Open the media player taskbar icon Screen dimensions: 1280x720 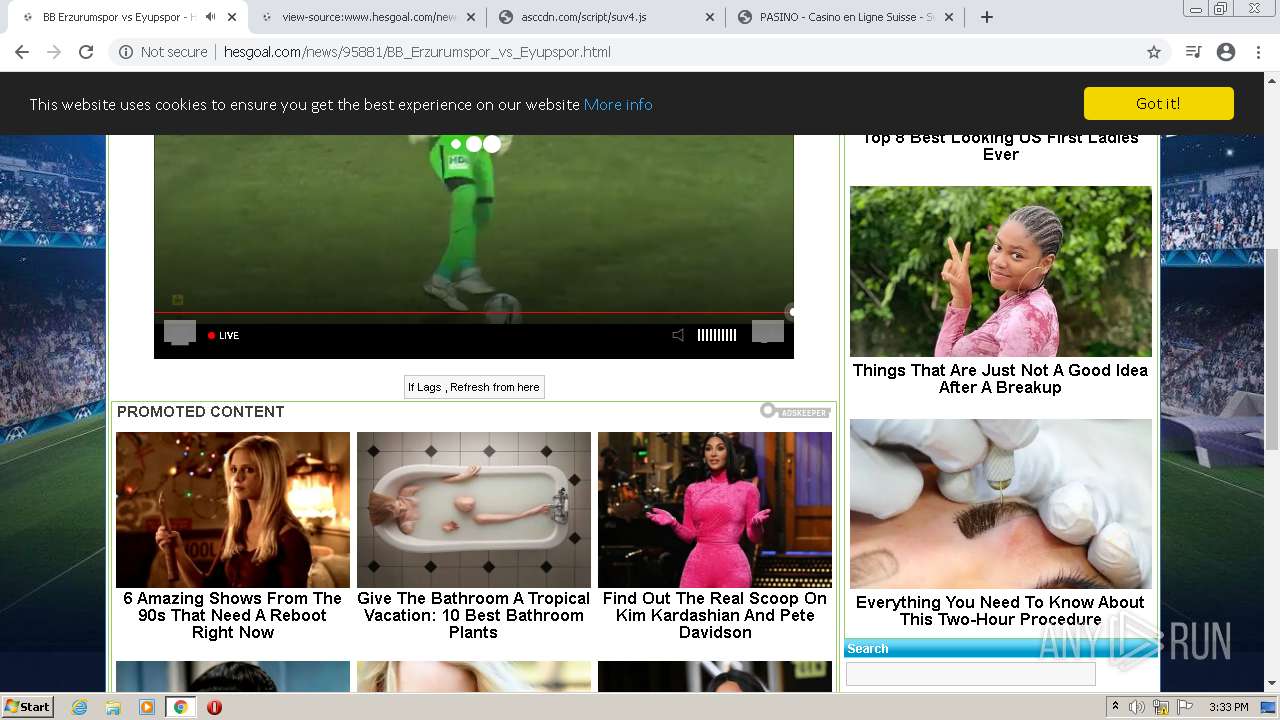[x=147, y=707]
